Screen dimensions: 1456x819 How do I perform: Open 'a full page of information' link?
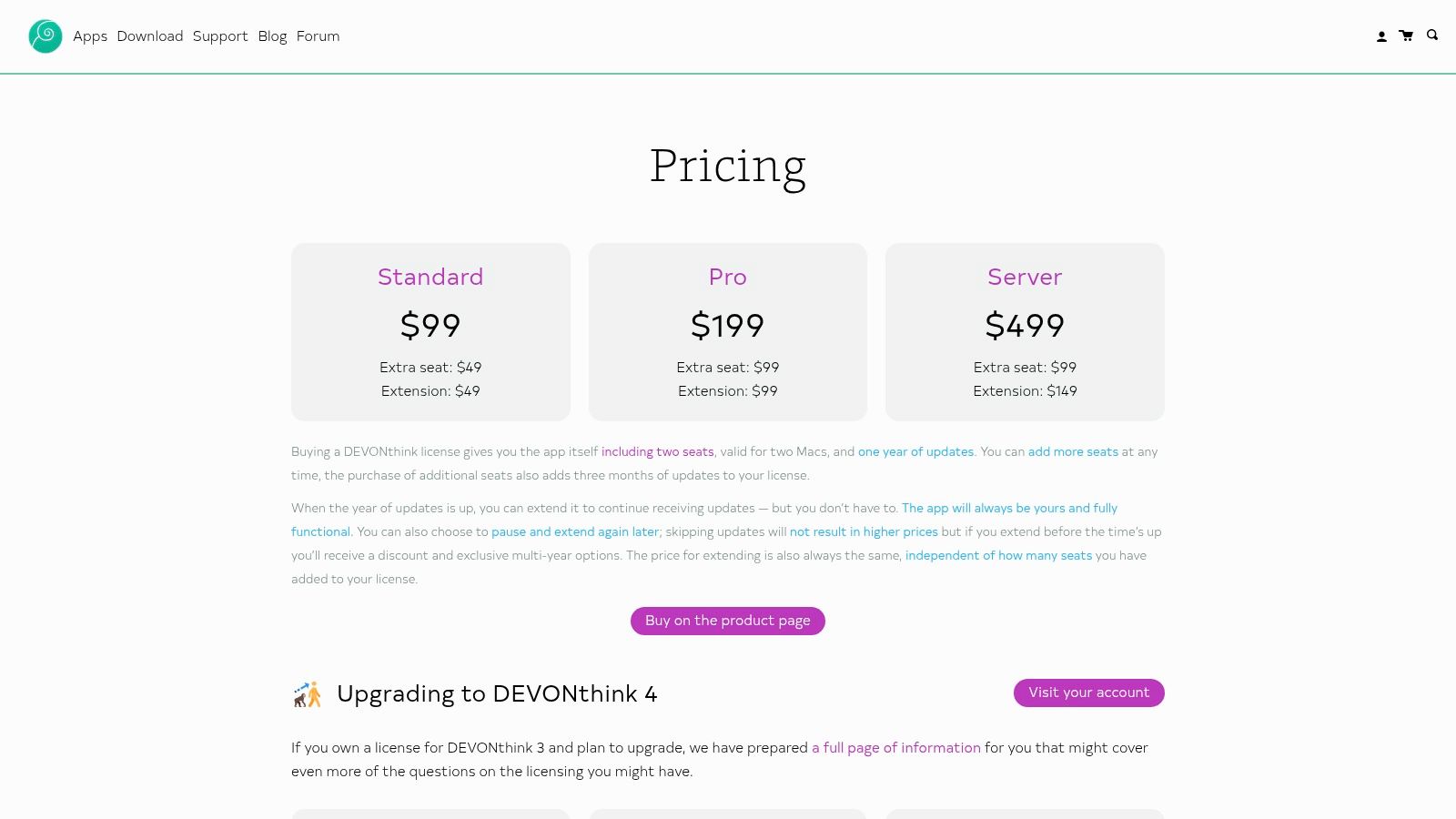pos(896,748)
